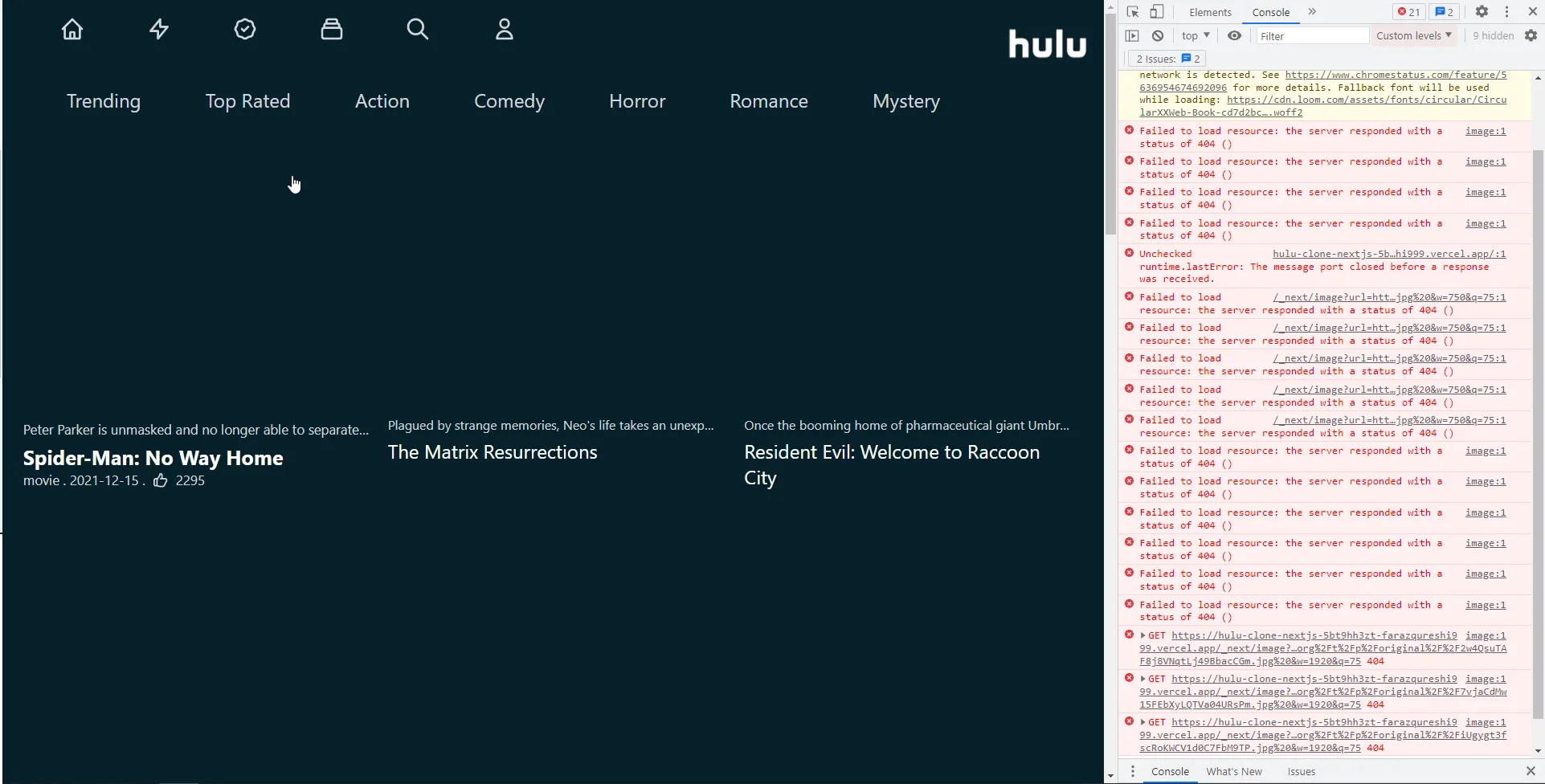Viewport: 1545px width, 784px height.
Task: Click the page scrollbar up arrow
Action: pyautogui.click(x=1110, y=7)
